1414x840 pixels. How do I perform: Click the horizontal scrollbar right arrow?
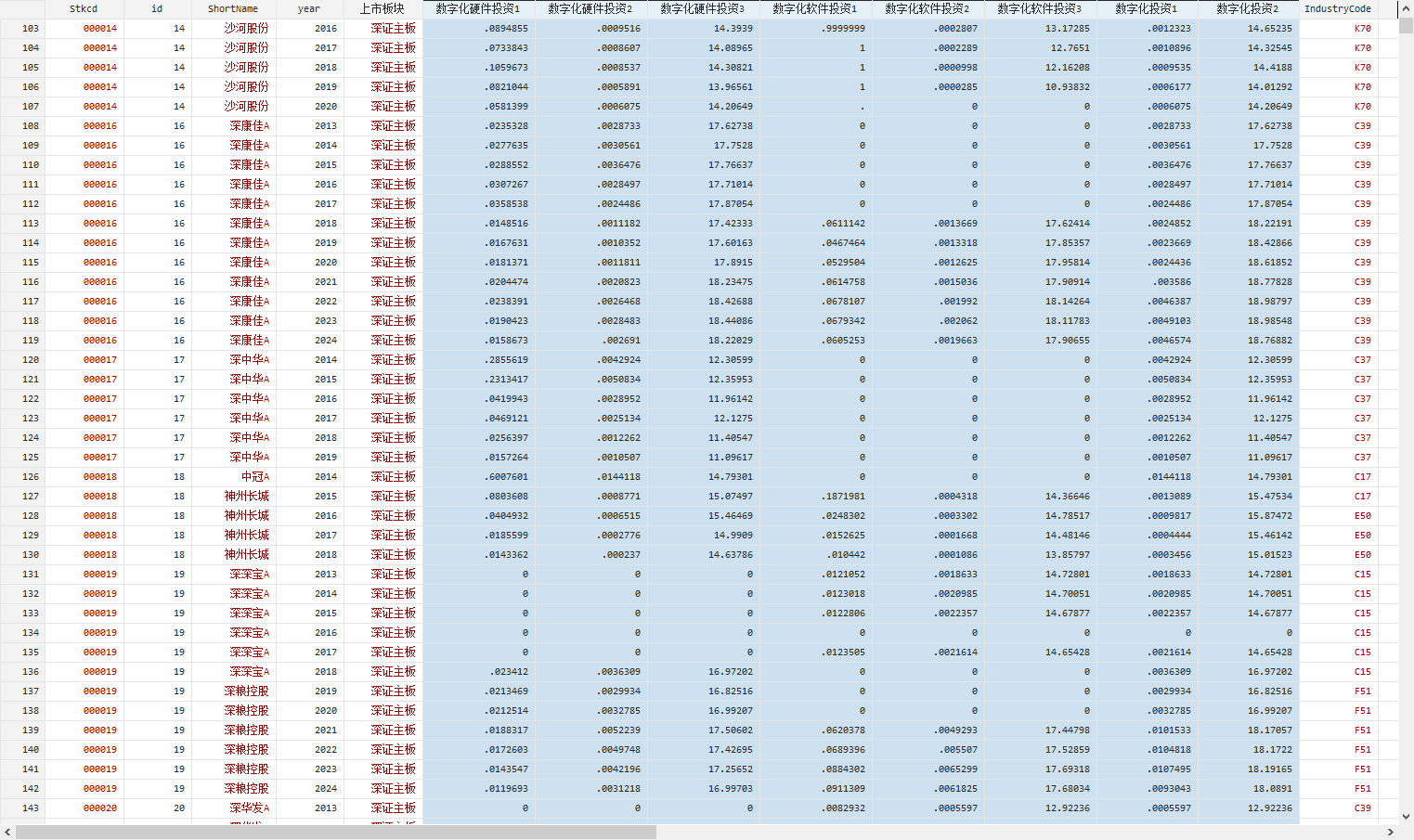point(1390,833)
